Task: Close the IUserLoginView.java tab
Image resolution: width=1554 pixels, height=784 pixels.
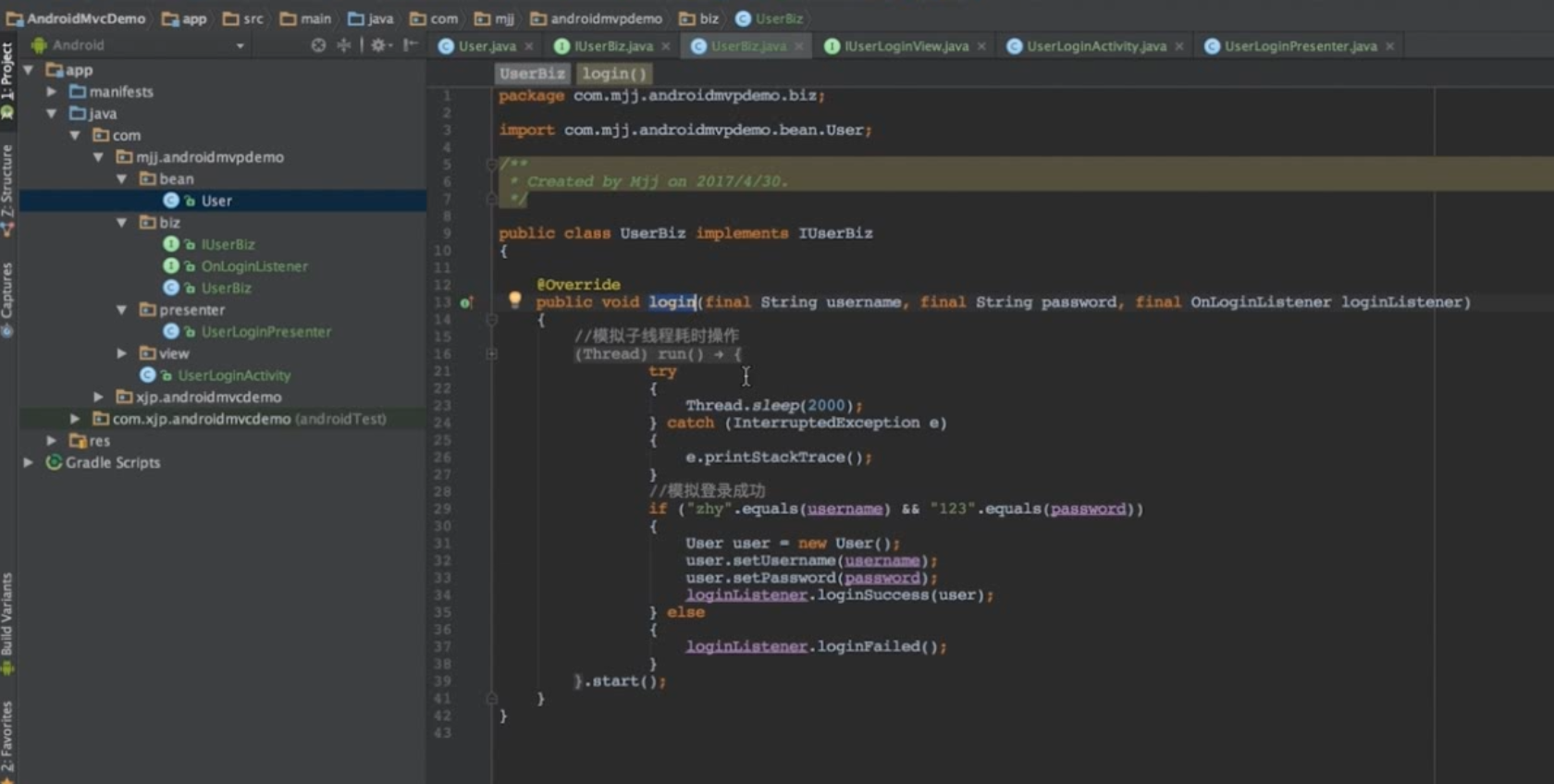Action: click(981, 46)
